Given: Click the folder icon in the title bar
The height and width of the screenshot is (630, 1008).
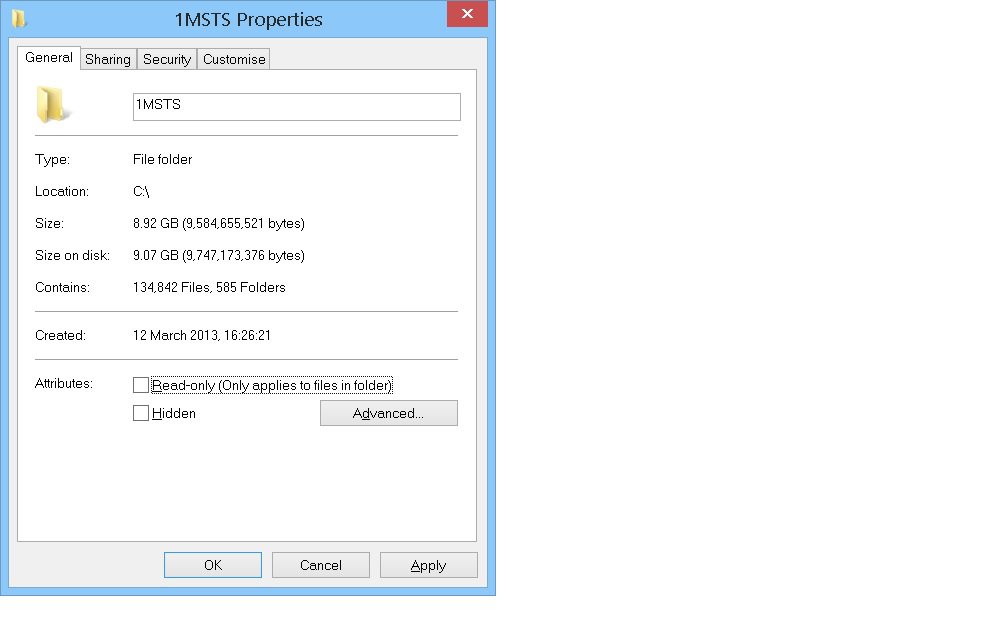Looking at the screenshot, I should pos(19,19).
